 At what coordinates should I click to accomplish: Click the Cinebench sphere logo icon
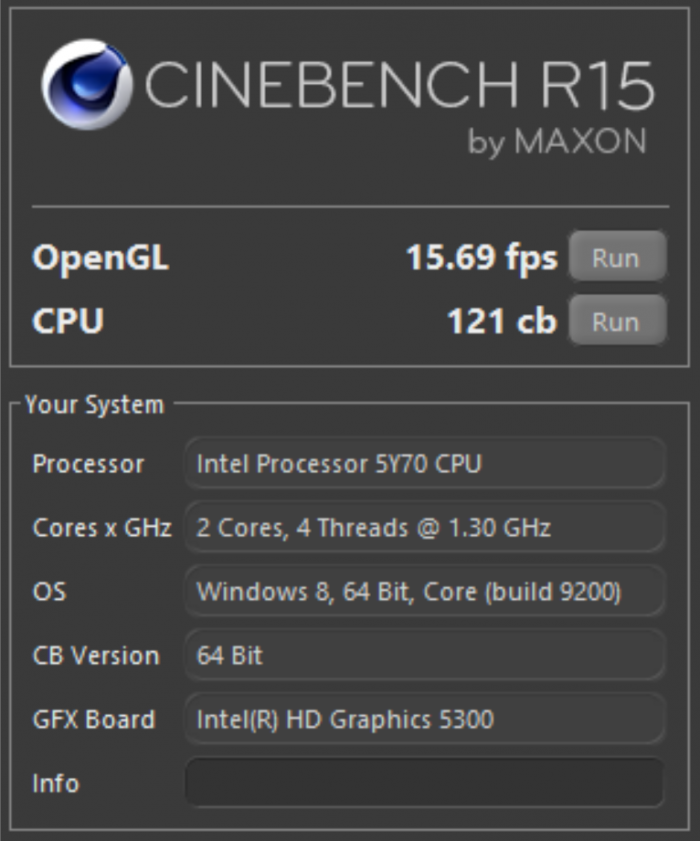tap(86, 85)
